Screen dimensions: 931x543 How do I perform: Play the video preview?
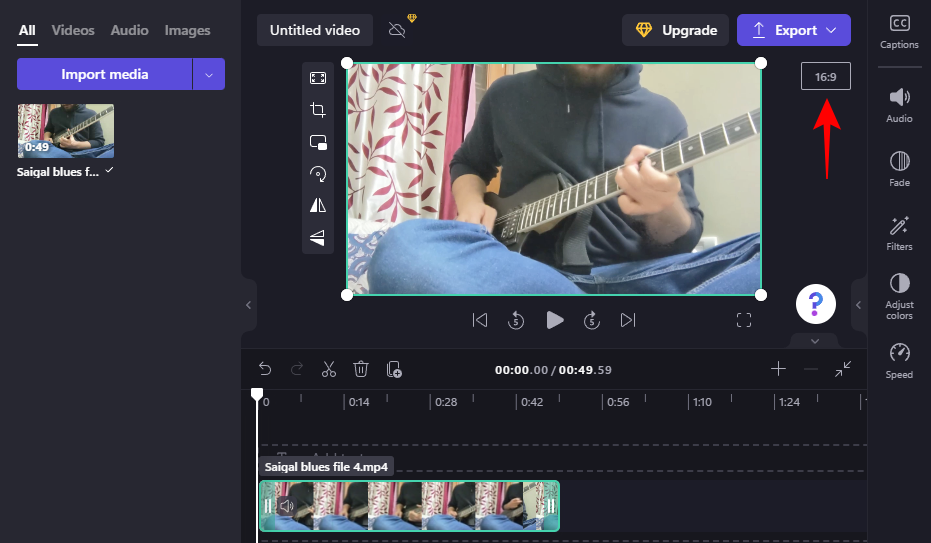coord(555,320)
